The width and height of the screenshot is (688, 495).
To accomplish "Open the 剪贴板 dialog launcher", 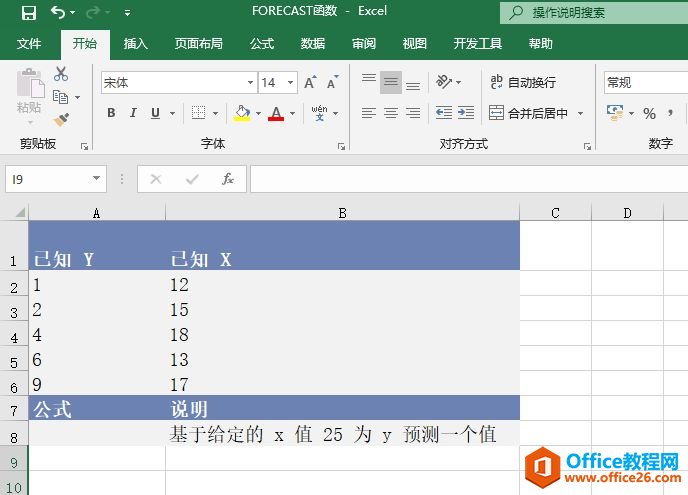I will tap(84, 147).
